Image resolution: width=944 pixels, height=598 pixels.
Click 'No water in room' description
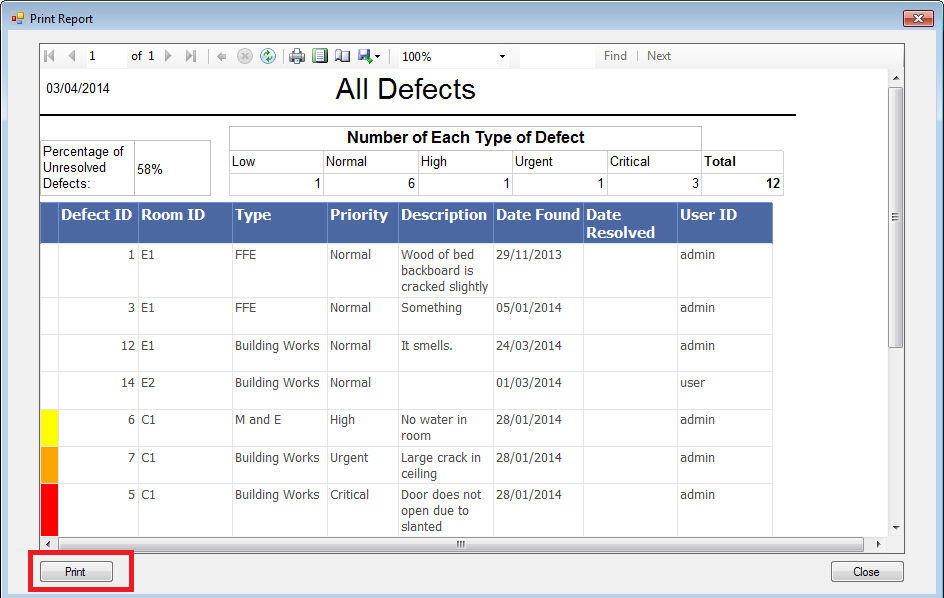tap(433, 428)
